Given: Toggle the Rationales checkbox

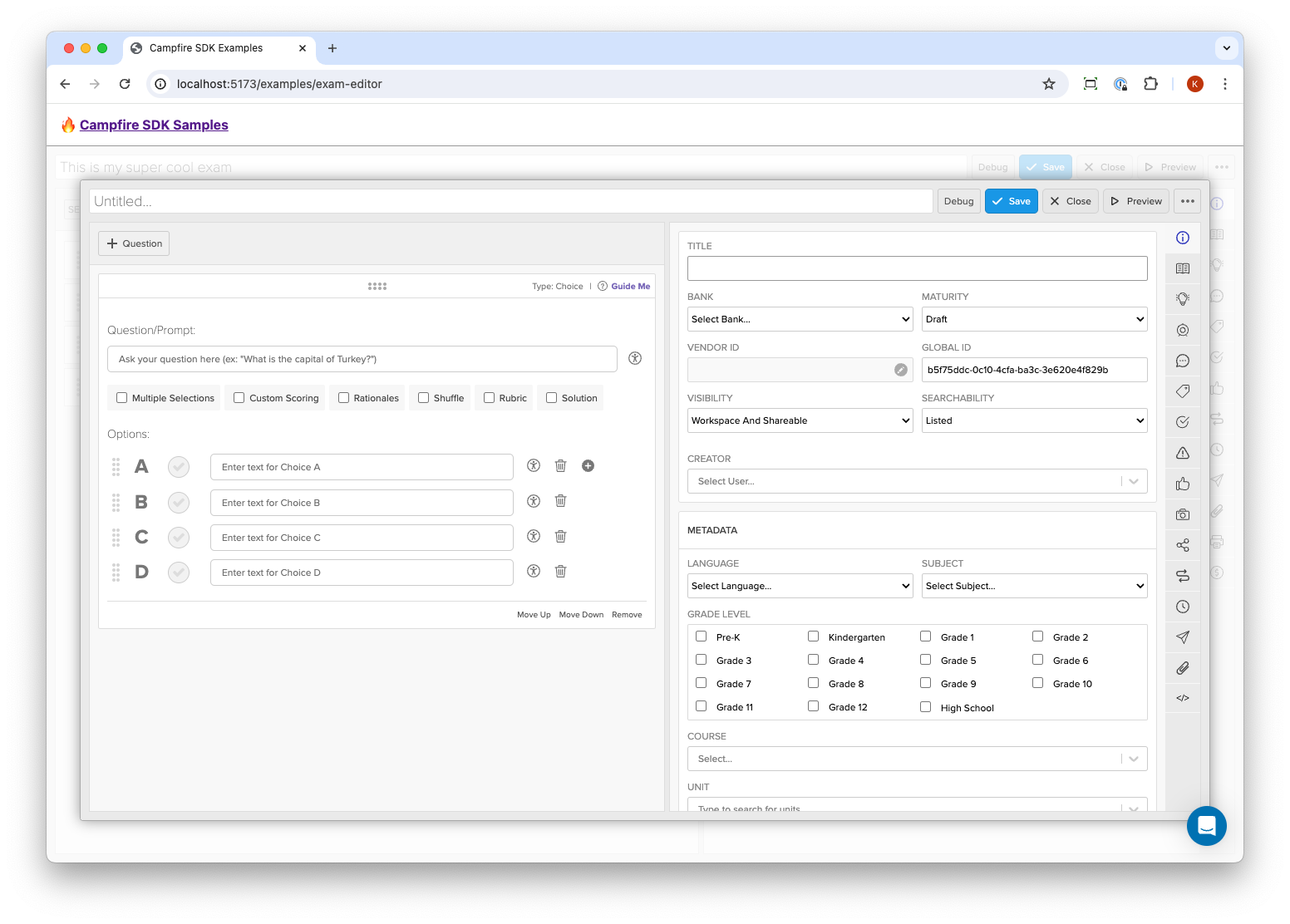Looking at the screenshot, I should coord(343,398).
